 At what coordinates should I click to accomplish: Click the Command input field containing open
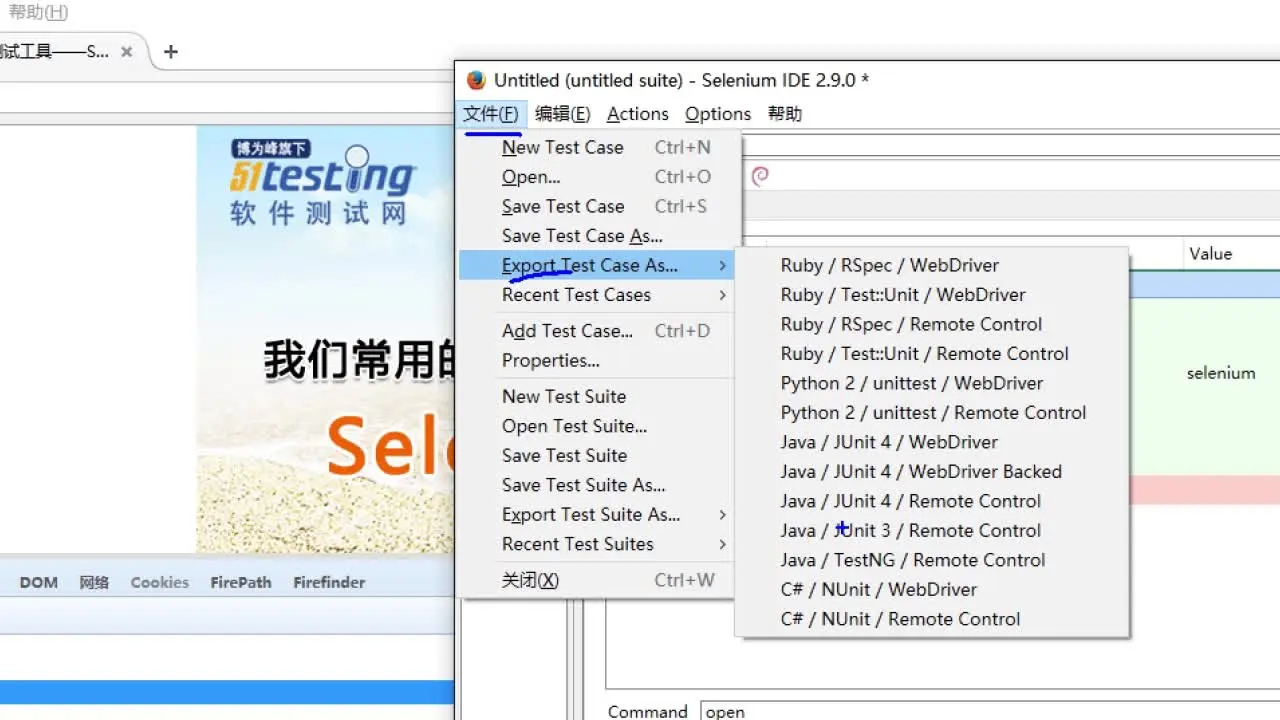tap(990, 712)
